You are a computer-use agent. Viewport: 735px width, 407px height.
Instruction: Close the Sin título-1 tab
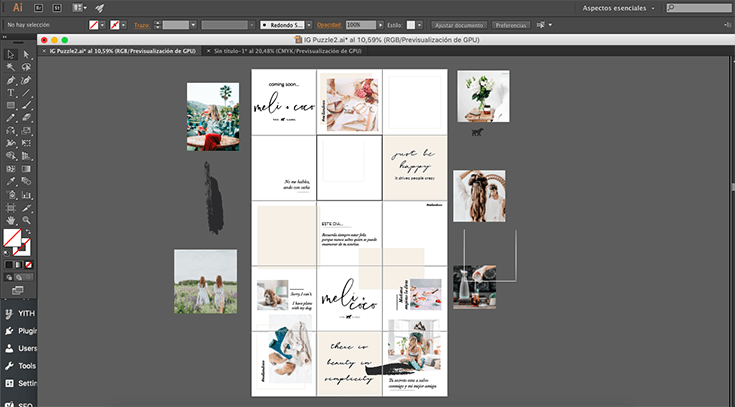click(x=209, y=51)
